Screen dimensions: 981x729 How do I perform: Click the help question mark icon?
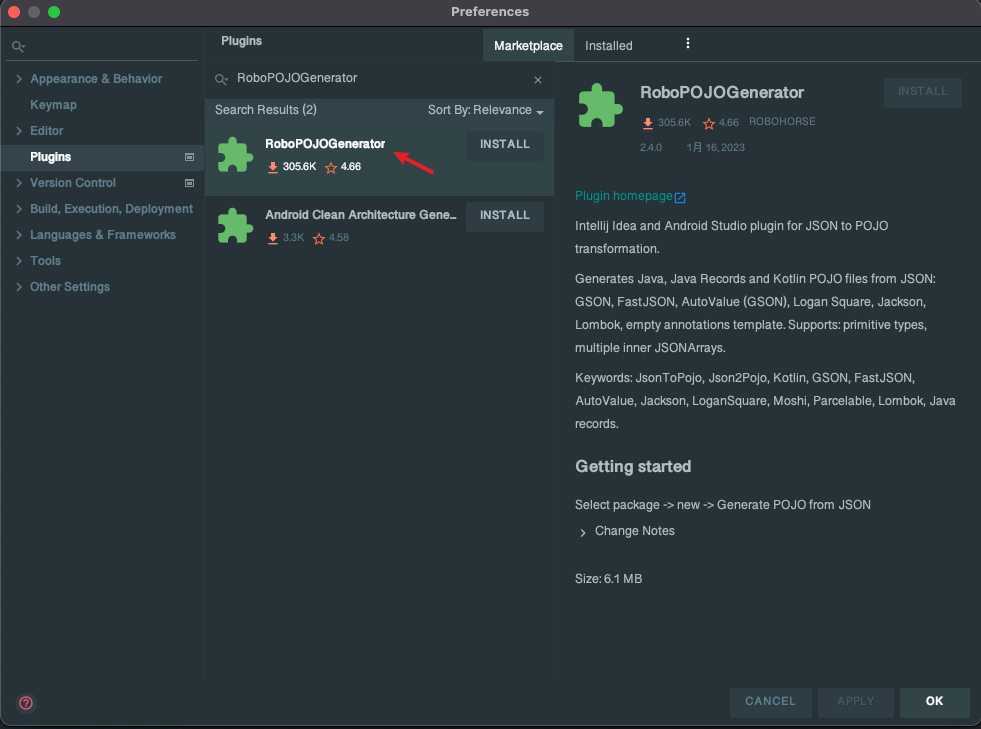26,702
